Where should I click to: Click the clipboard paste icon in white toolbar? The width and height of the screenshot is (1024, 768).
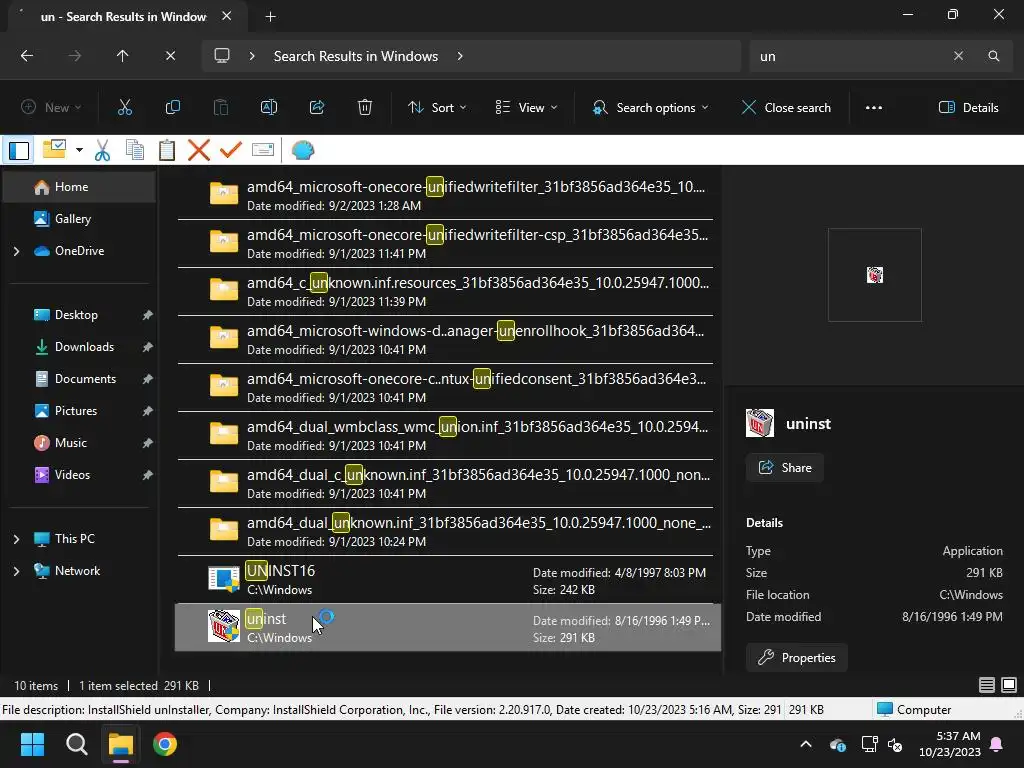pos(167,151)
